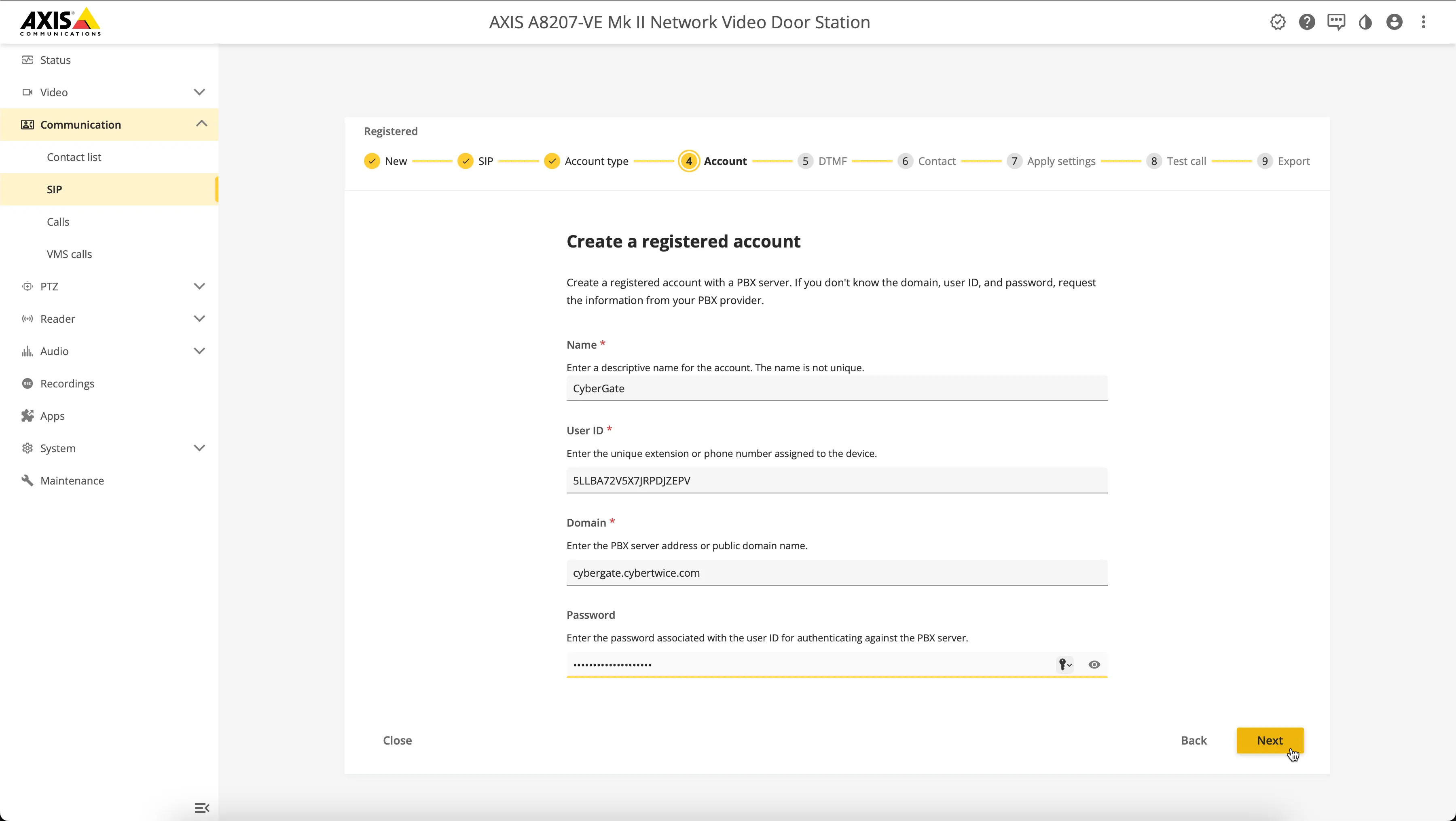
Task: Collapse the sidebar menu icon
Action: pos(202,808)
